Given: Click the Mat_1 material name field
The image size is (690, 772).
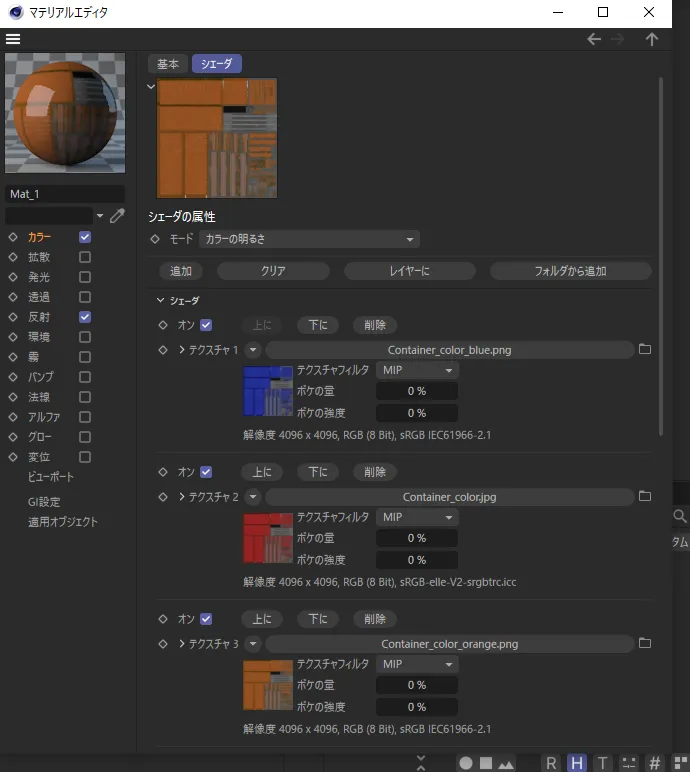Looking at the screenshot, I should tap(65, 194).
